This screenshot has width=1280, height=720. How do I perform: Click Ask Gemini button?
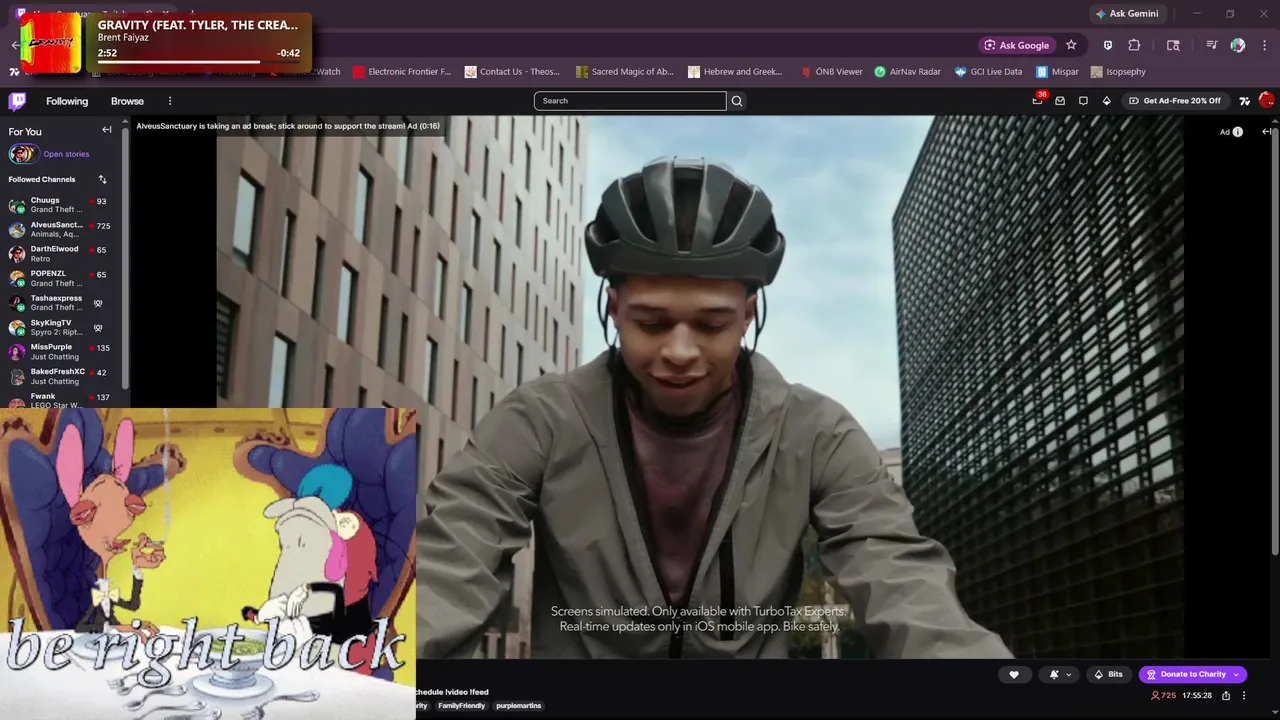coord(1127,14)
